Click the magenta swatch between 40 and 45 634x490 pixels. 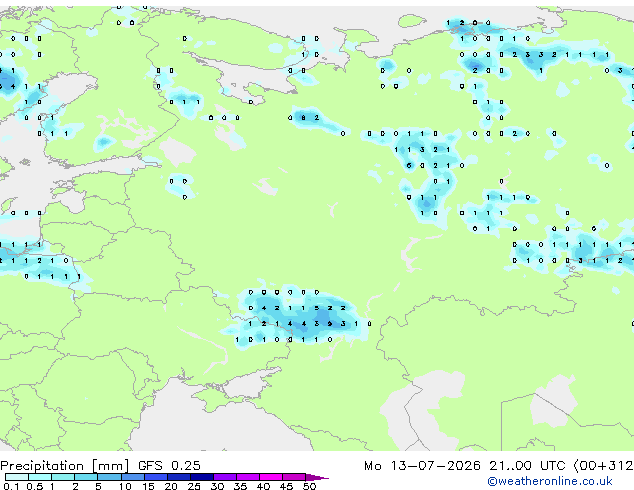(x=271, y=477)
